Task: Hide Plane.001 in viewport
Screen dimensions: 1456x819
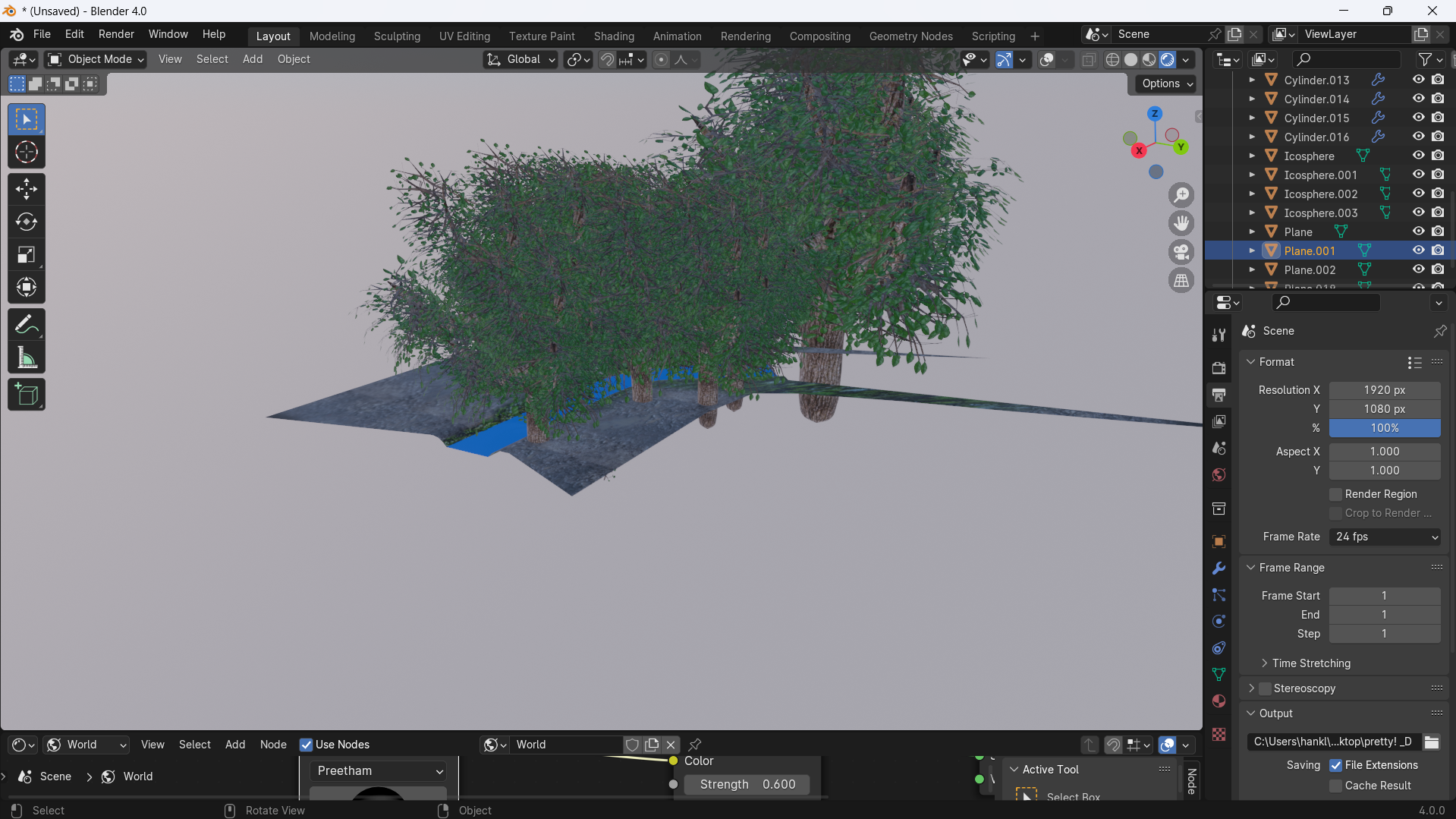Action: 1418,250
